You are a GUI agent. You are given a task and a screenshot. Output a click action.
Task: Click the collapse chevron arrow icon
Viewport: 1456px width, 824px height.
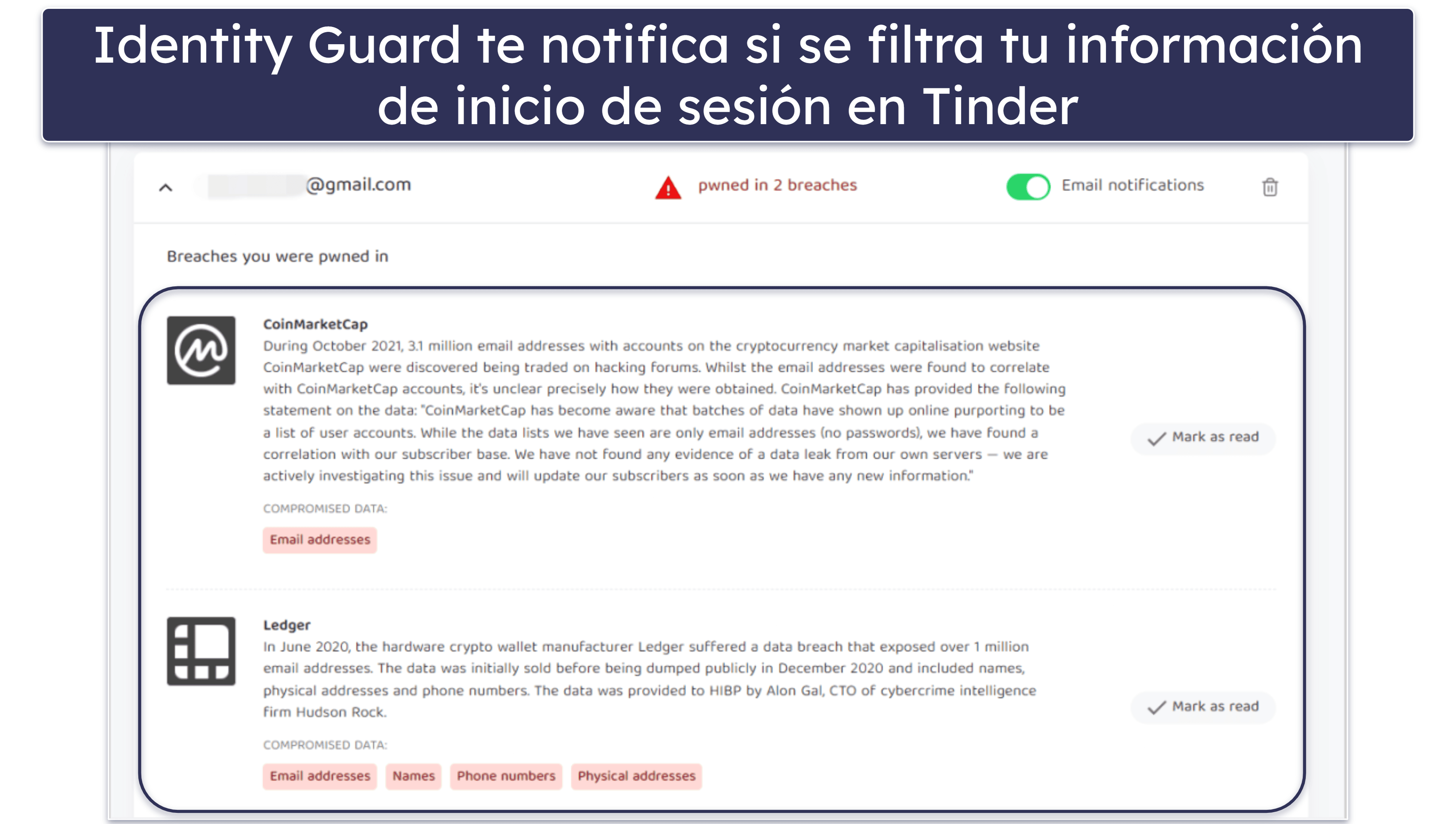tap(166, 185)
